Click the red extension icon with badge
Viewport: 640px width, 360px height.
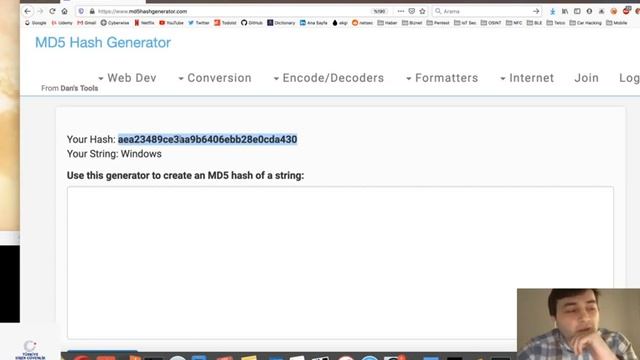pyautogui.click(x=627, y=11)
